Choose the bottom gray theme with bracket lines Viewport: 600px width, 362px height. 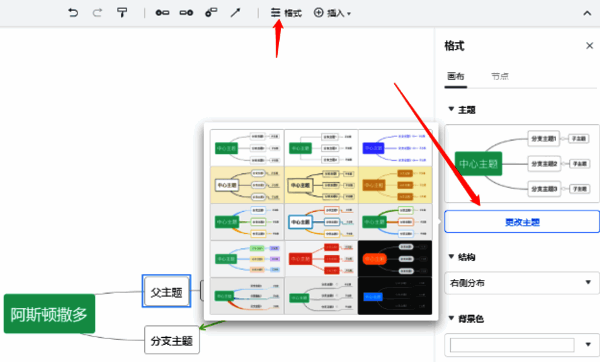click(321, 296)
